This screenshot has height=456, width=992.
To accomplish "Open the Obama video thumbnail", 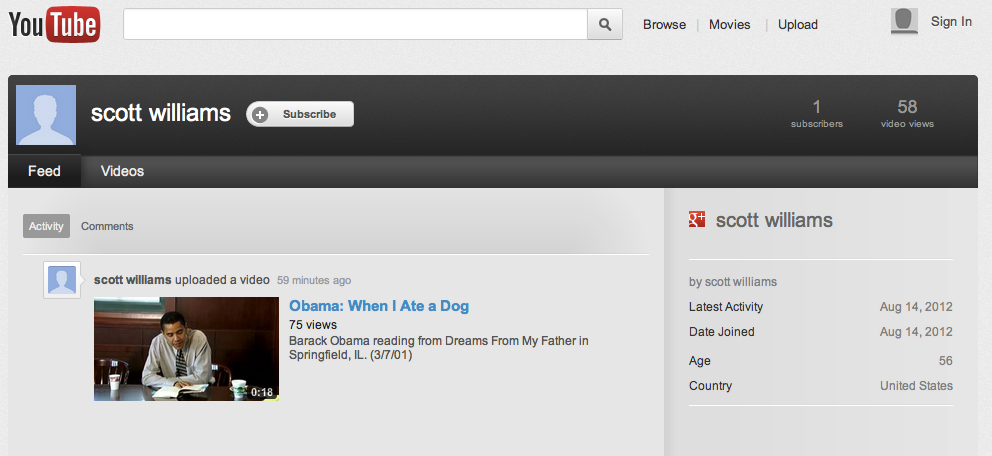I will pyautogui.click(x=186, y=349).
